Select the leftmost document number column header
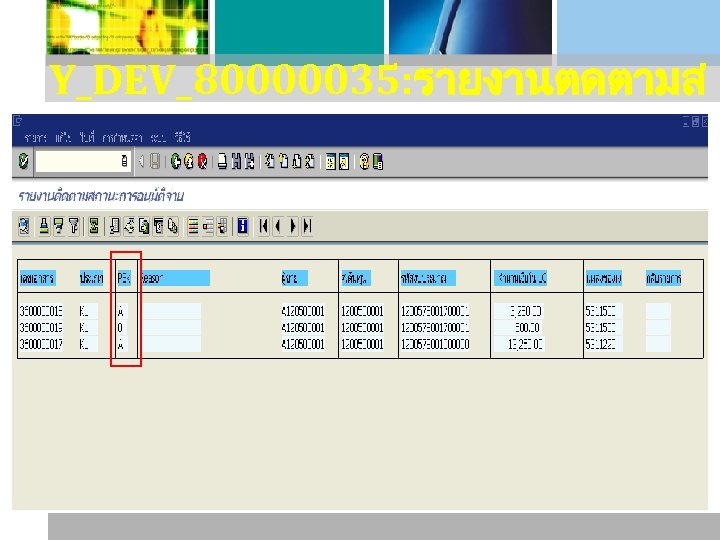The width and height of the screenshot is (720, 540). (38, 278)
